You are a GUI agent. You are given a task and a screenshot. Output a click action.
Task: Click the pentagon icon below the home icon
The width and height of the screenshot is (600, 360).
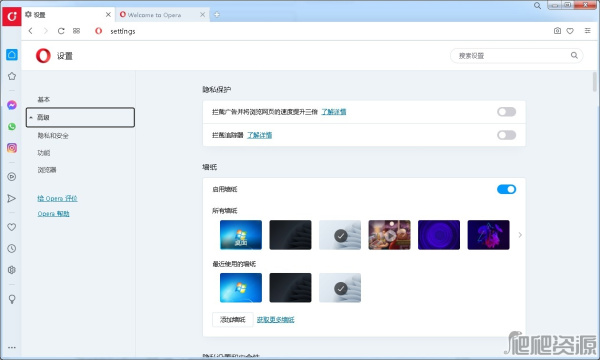point(12,76)
